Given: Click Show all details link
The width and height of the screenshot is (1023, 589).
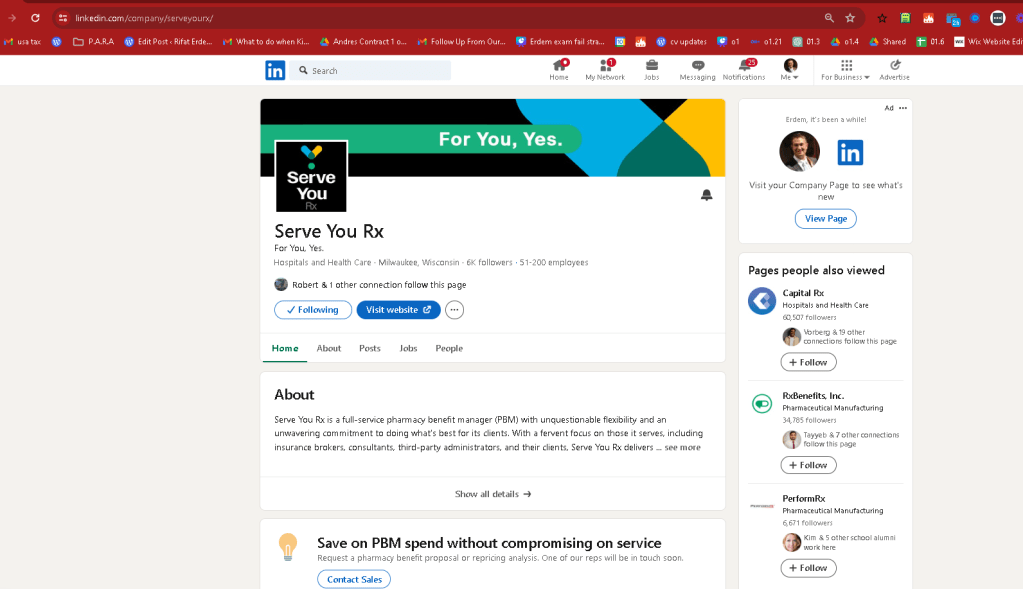Looking at the screenshot, I should point(493,494).
